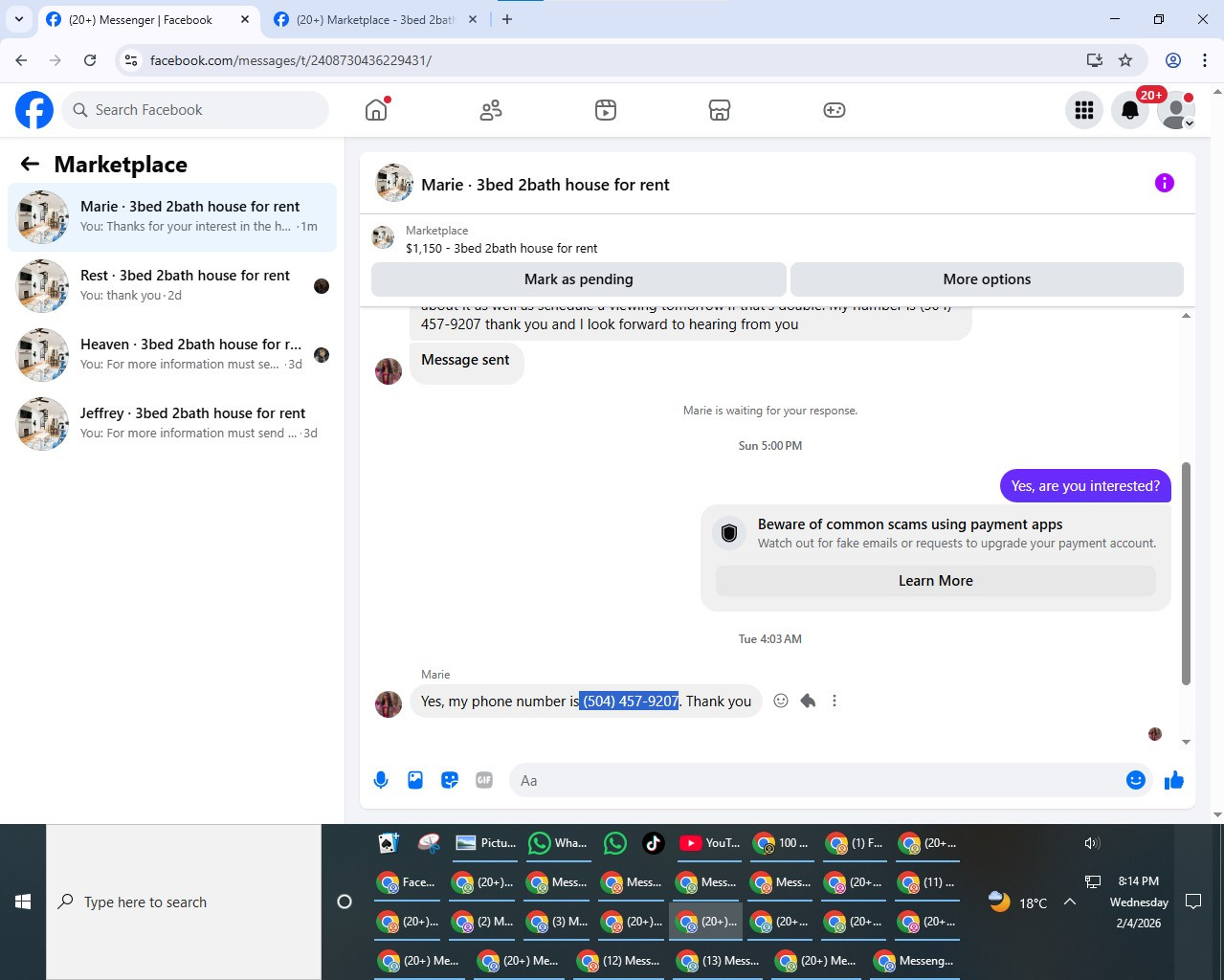Open a new browser tab
This screenshot has height=980, width=1224.
(x=507, y=19)
